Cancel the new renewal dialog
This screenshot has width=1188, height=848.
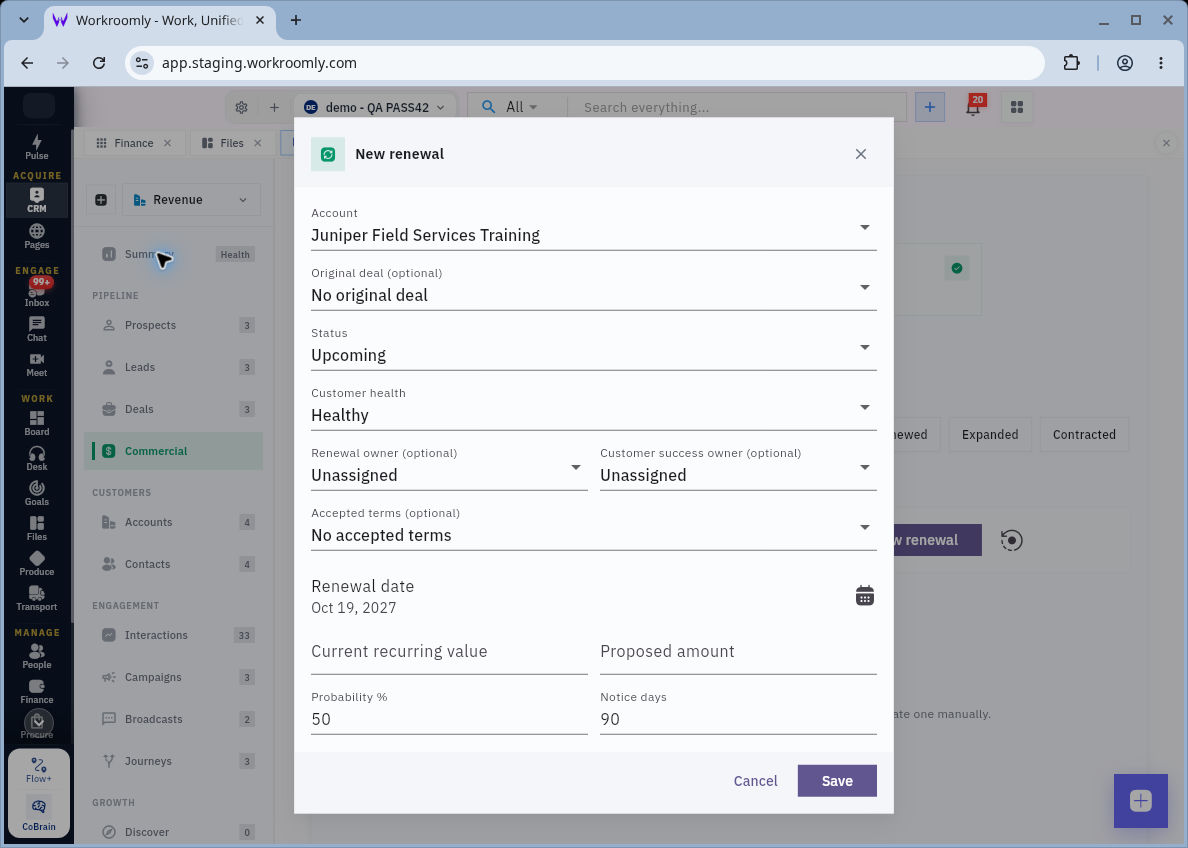pos(755,781)
